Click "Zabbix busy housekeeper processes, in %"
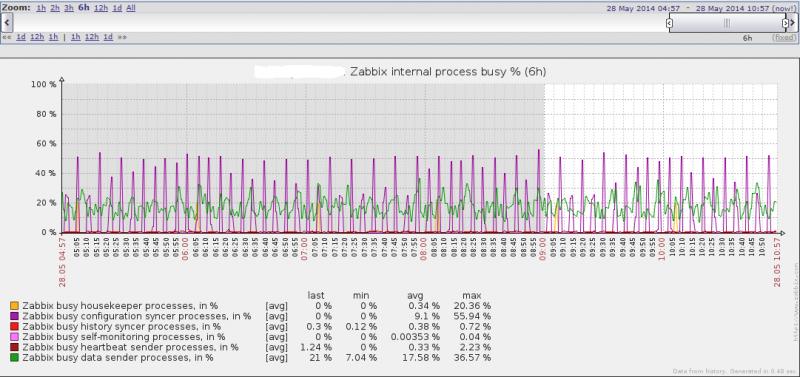Image resolution: width=800 pixels, height=377 pixels. coord(120,306)
